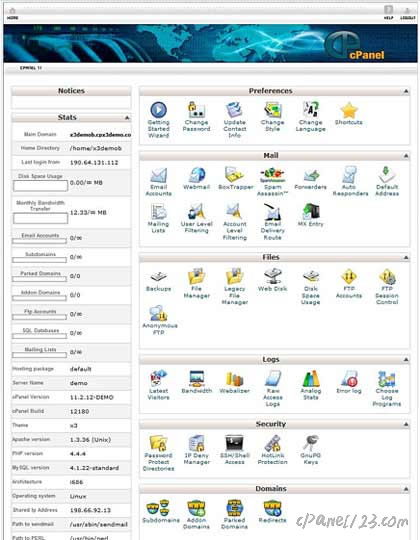Collapse the Domains section
This screenshot has width=420, height=540.
[x=406, y=489]
